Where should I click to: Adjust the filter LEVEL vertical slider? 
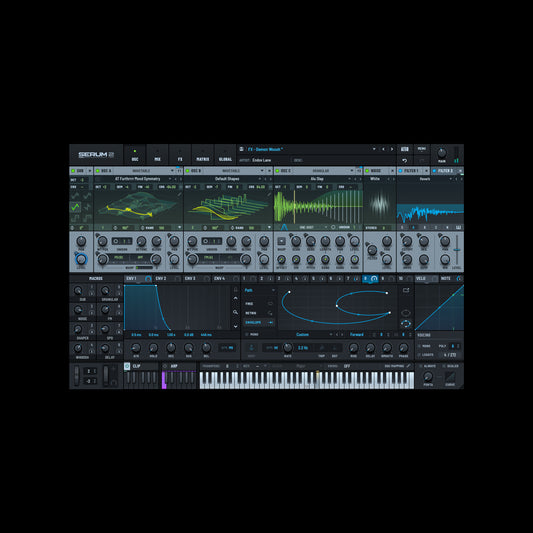click(457, 250)
